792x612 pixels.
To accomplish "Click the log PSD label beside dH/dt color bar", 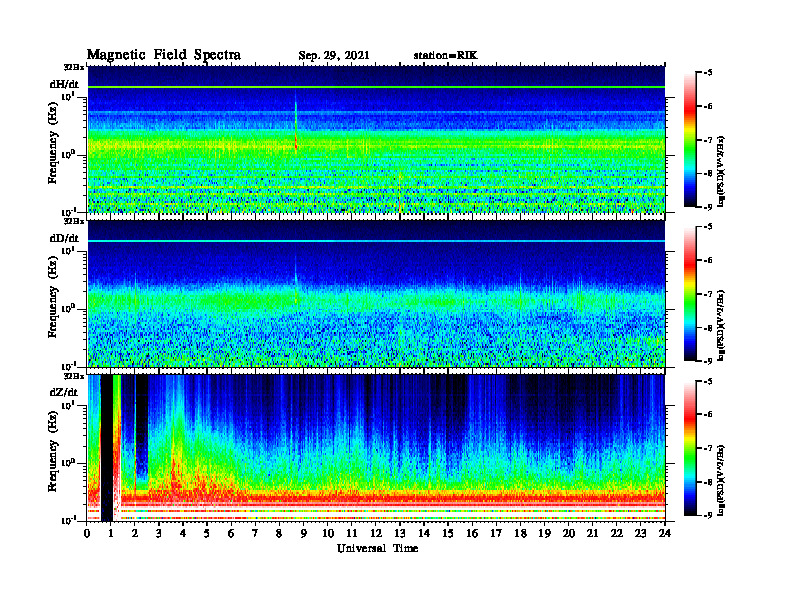I will 721,171.
